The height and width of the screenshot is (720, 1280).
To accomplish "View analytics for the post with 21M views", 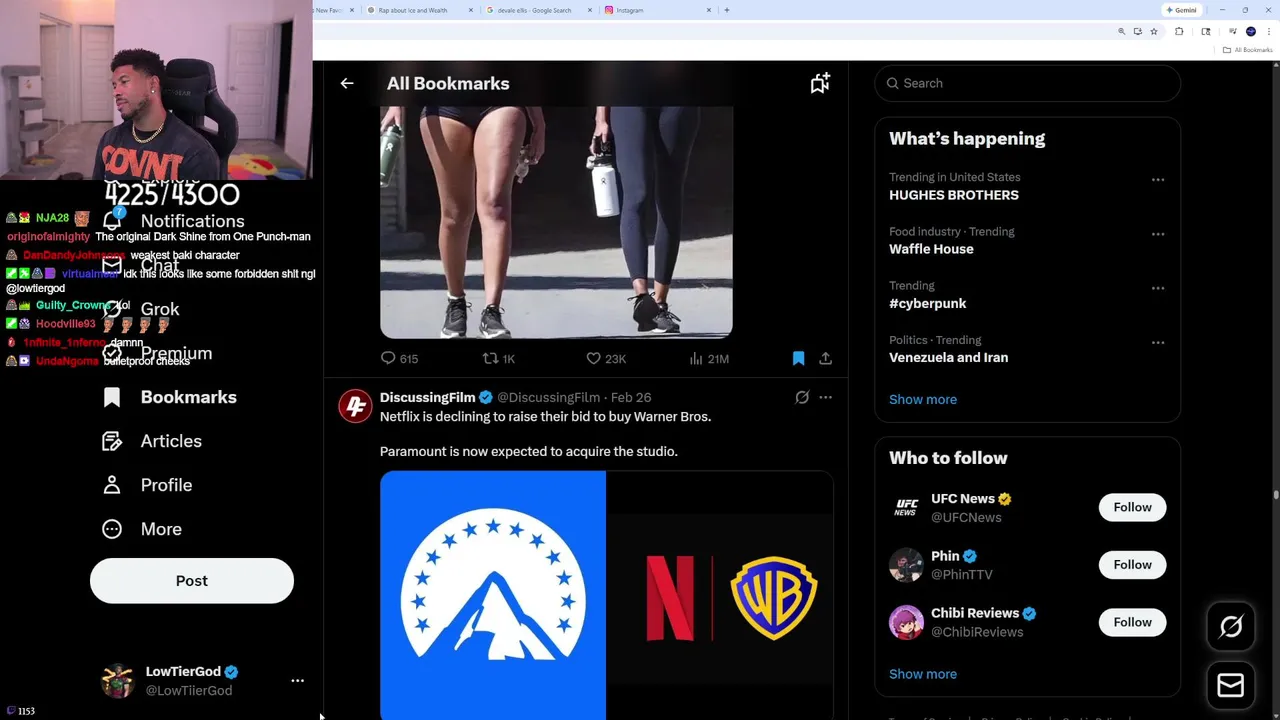I will (709, 358).
